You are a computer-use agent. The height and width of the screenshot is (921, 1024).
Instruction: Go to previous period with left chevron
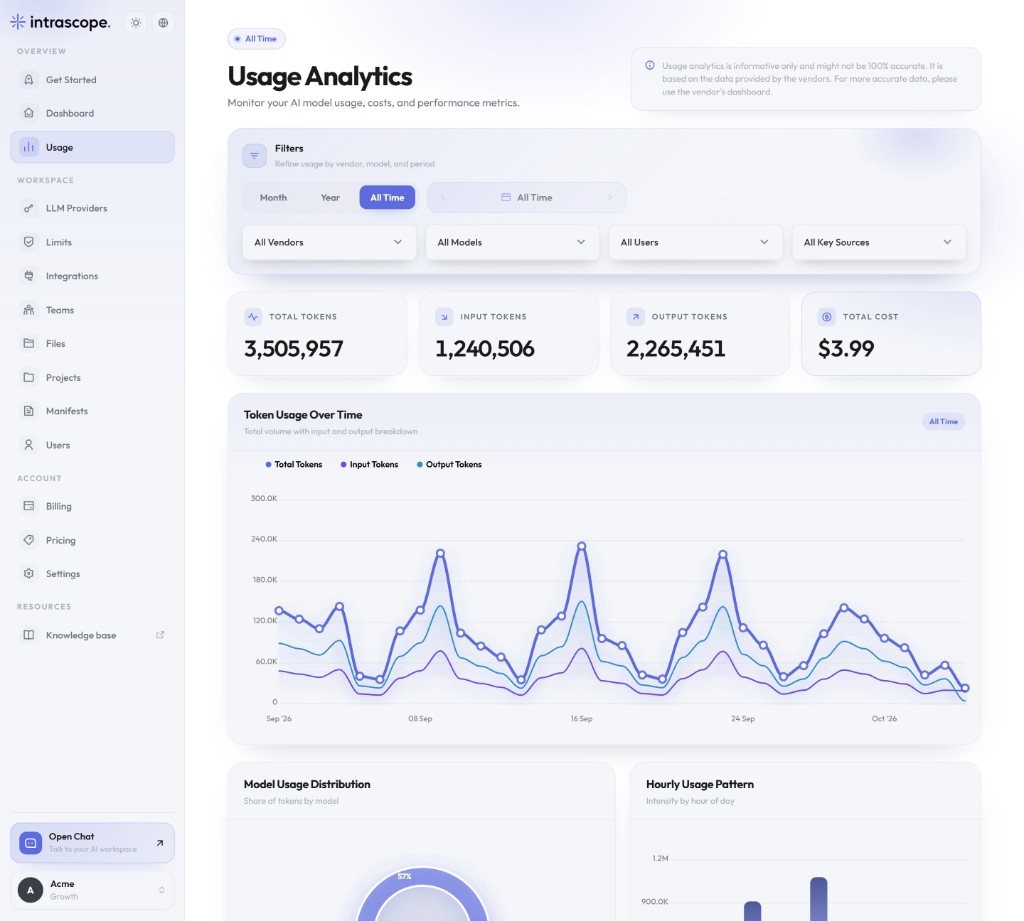443,197
